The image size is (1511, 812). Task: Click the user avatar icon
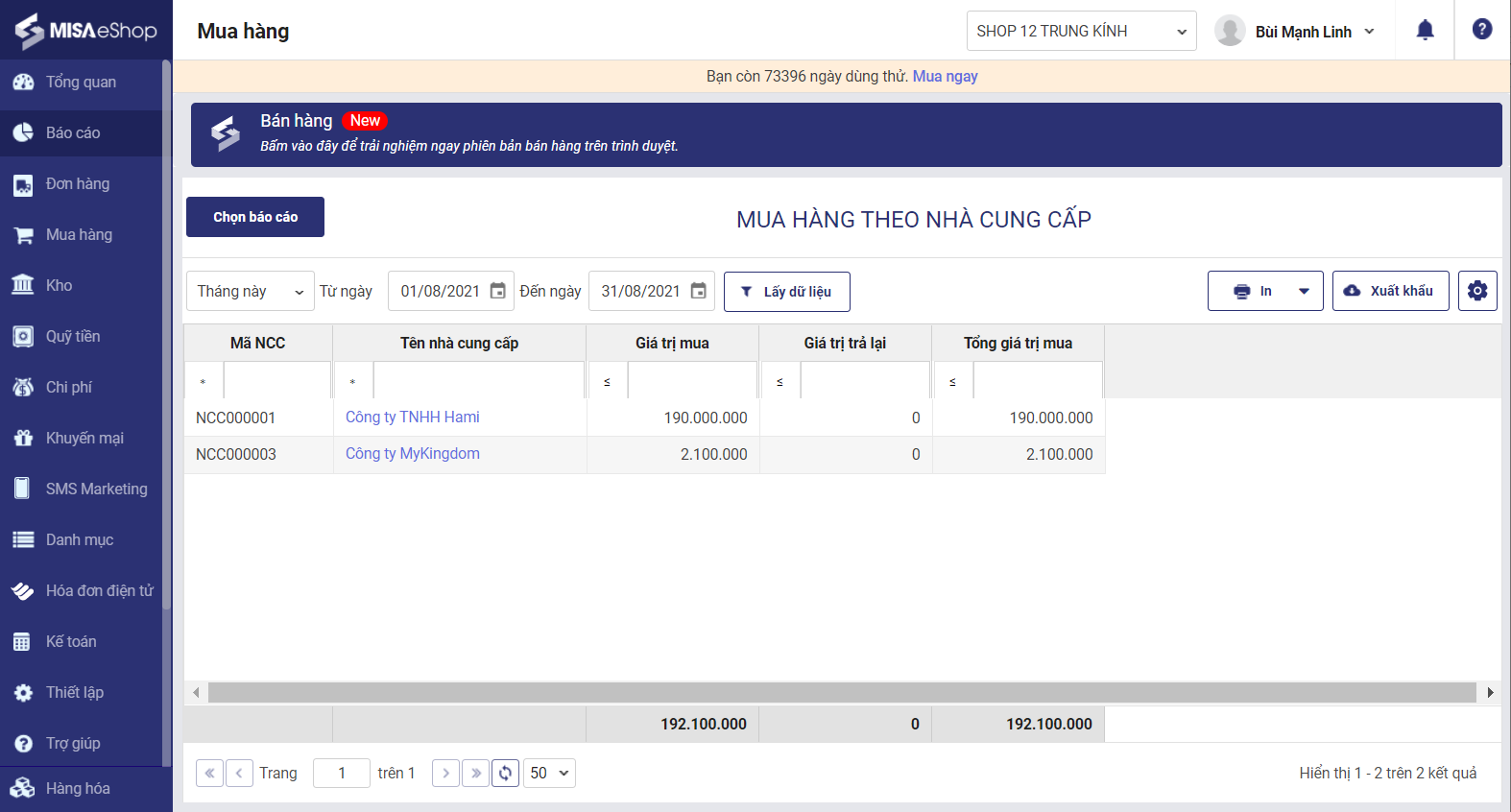coord(1230,31)
